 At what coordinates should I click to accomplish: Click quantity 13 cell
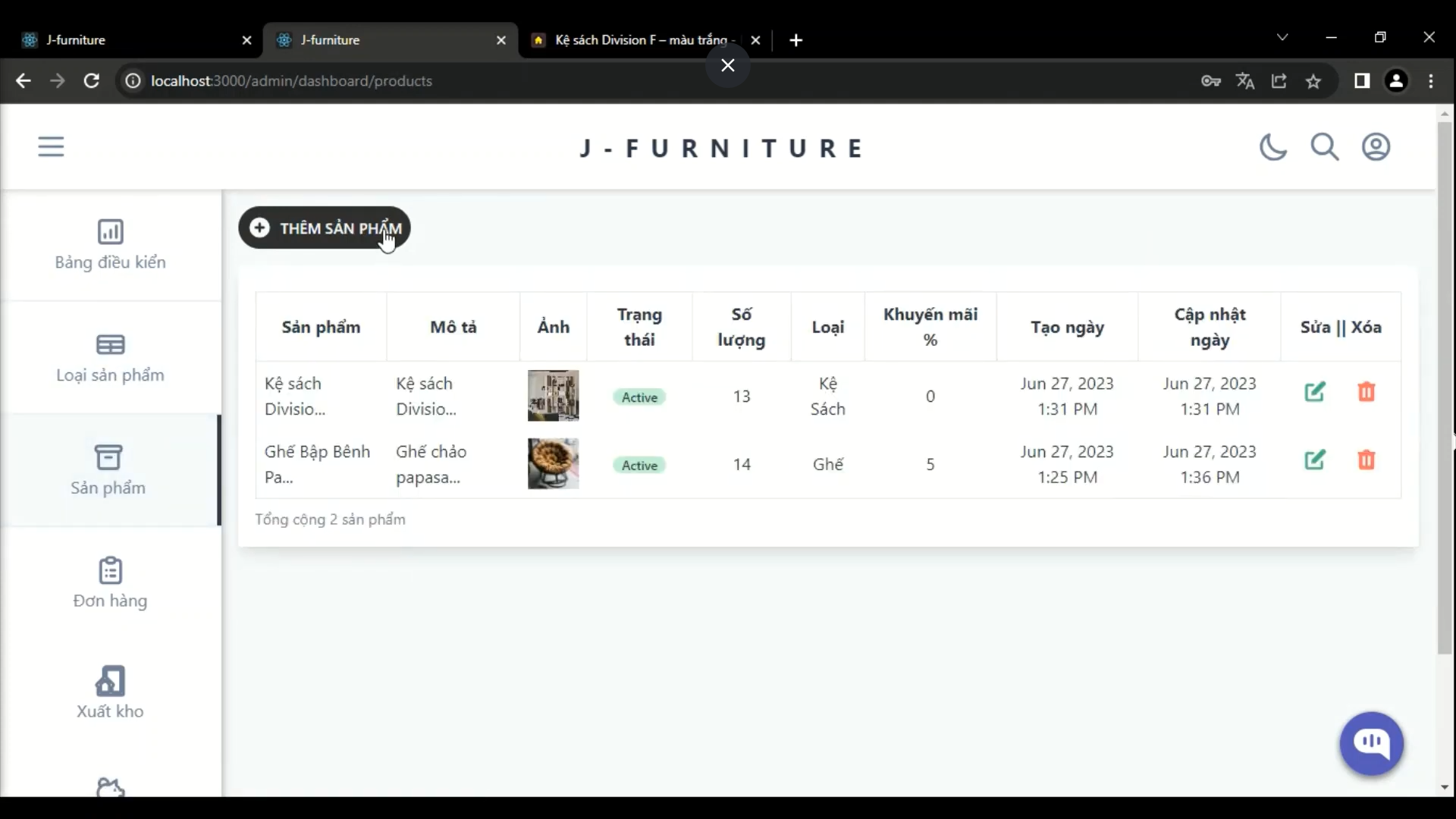742,396
